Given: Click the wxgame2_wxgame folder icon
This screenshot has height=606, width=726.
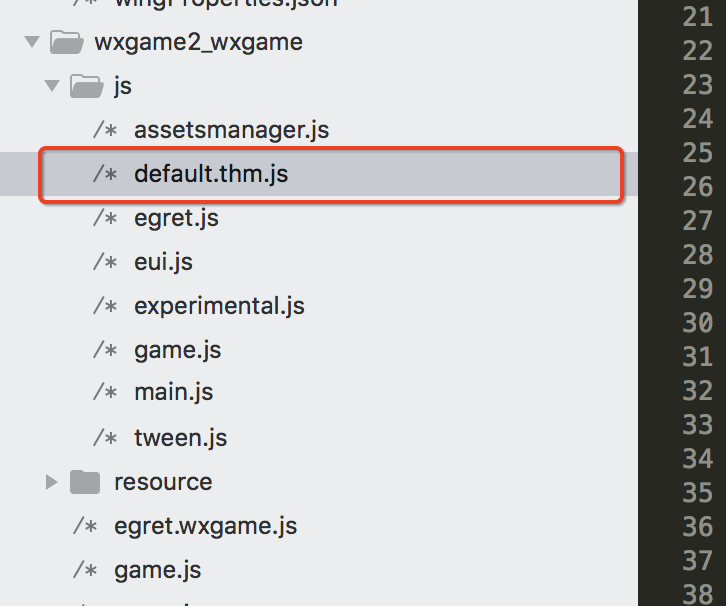Looking at the screenshot, I should [x=65, y=42].
